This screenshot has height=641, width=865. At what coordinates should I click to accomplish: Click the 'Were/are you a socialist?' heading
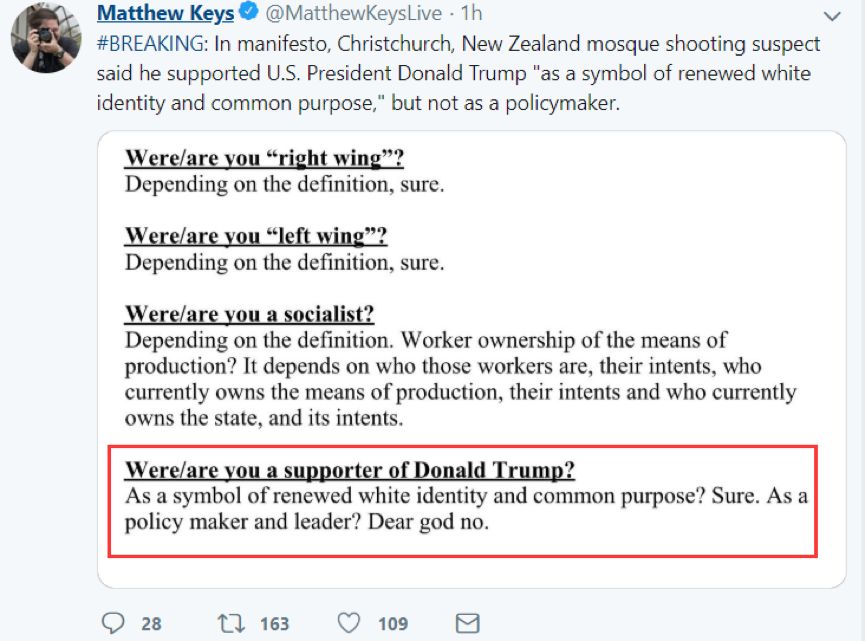pyautogui.click(x=249, y=314)
